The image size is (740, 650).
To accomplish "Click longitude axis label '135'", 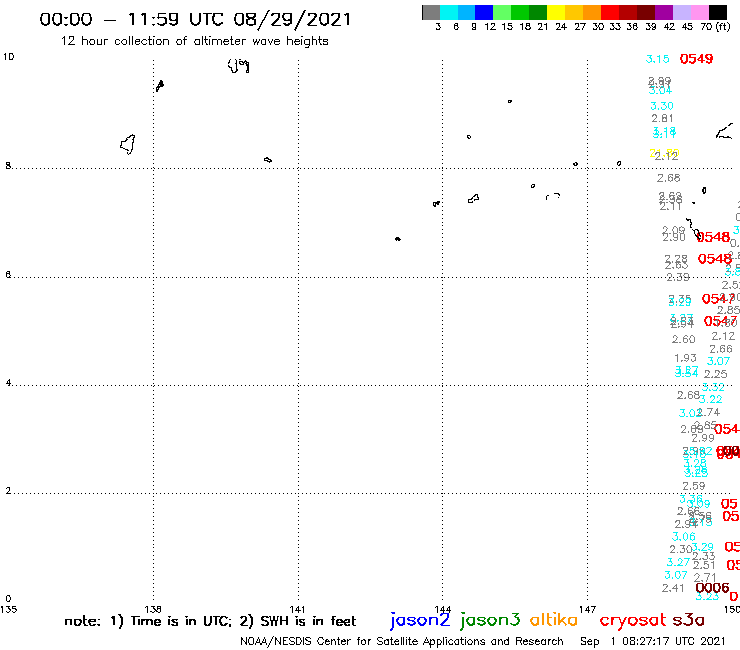I will tap(8, 609).
